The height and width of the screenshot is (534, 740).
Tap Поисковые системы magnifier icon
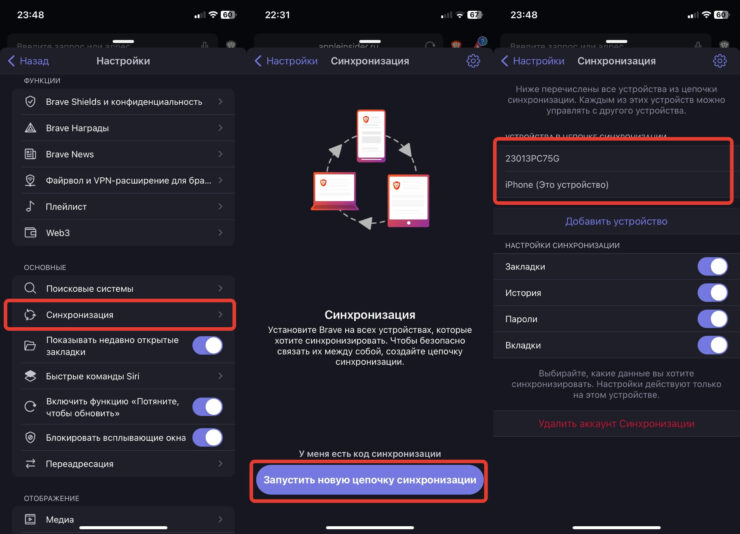coord(30,288)
